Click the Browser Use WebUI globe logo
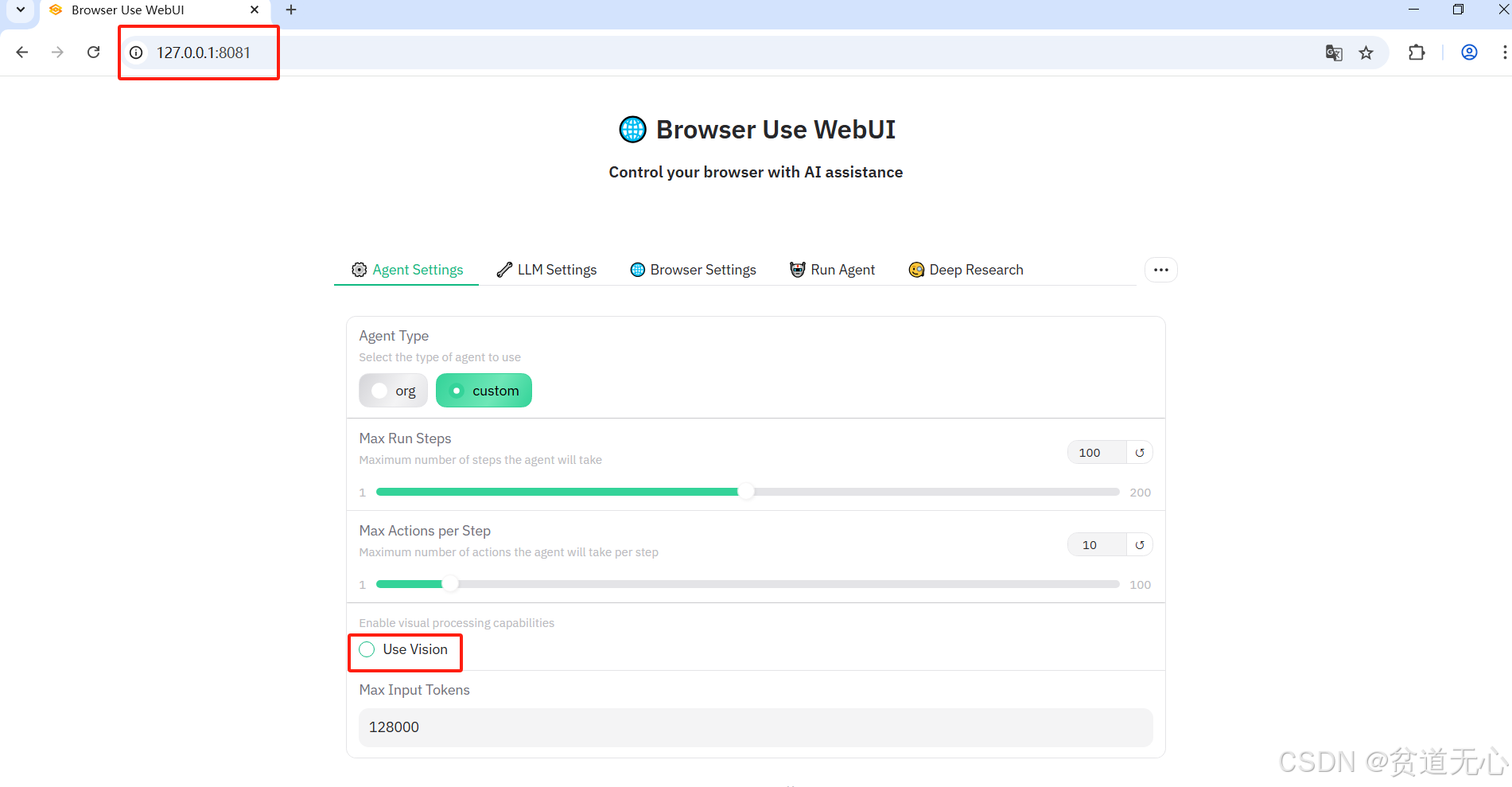 click(633, 129)
